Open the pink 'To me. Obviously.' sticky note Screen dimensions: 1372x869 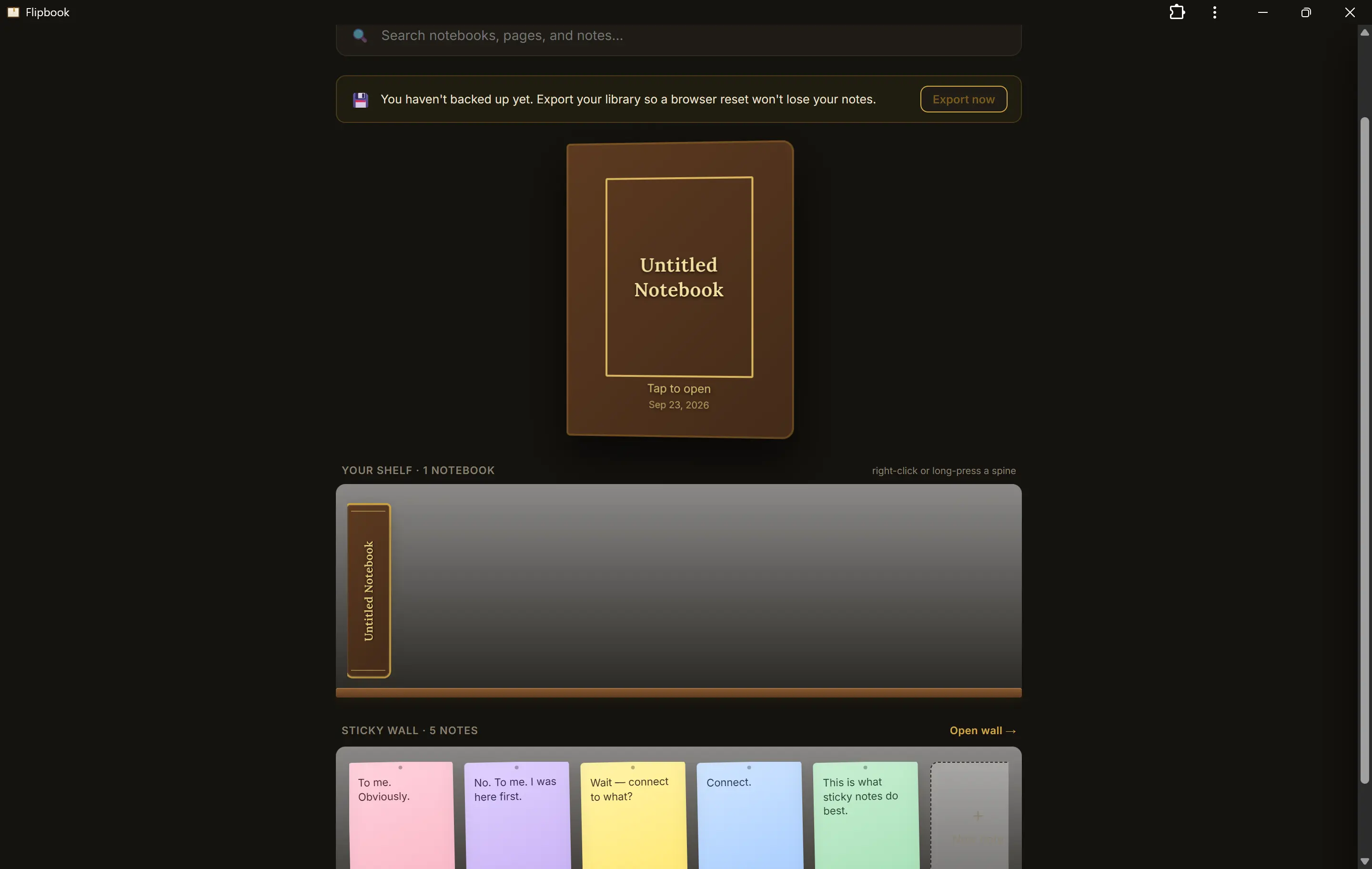pyautogui.click(x=402, y=815)
